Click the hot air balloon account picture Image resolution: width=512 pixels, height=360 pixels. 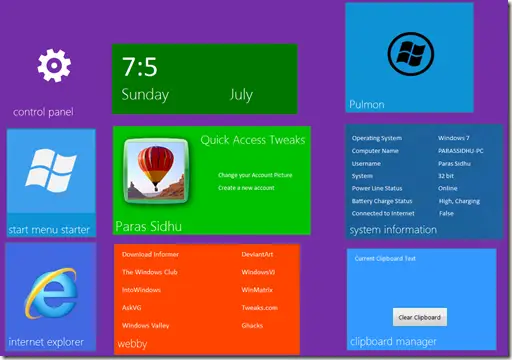pyautogui.click(x=156, y=171)
